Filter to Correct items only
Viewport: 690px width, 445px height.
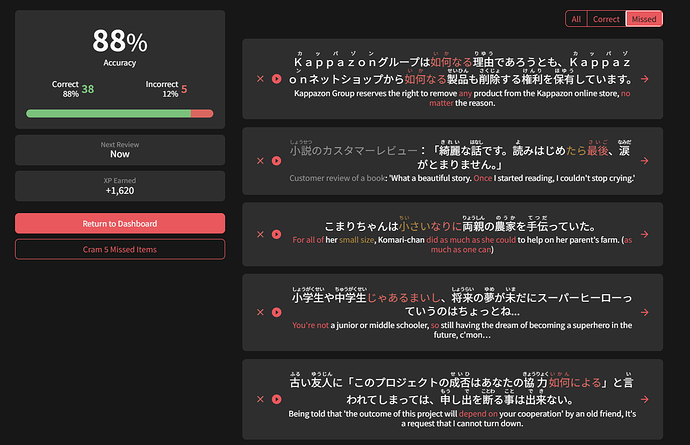(606, 19)
